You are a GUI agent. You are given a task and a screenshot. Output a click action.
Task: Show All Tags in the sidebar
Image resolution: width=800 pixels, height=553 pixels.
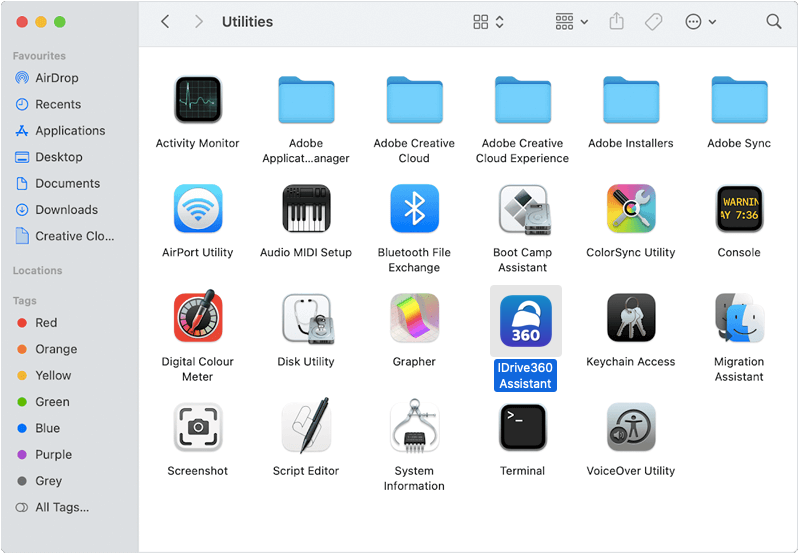click(x=52, y=508)
